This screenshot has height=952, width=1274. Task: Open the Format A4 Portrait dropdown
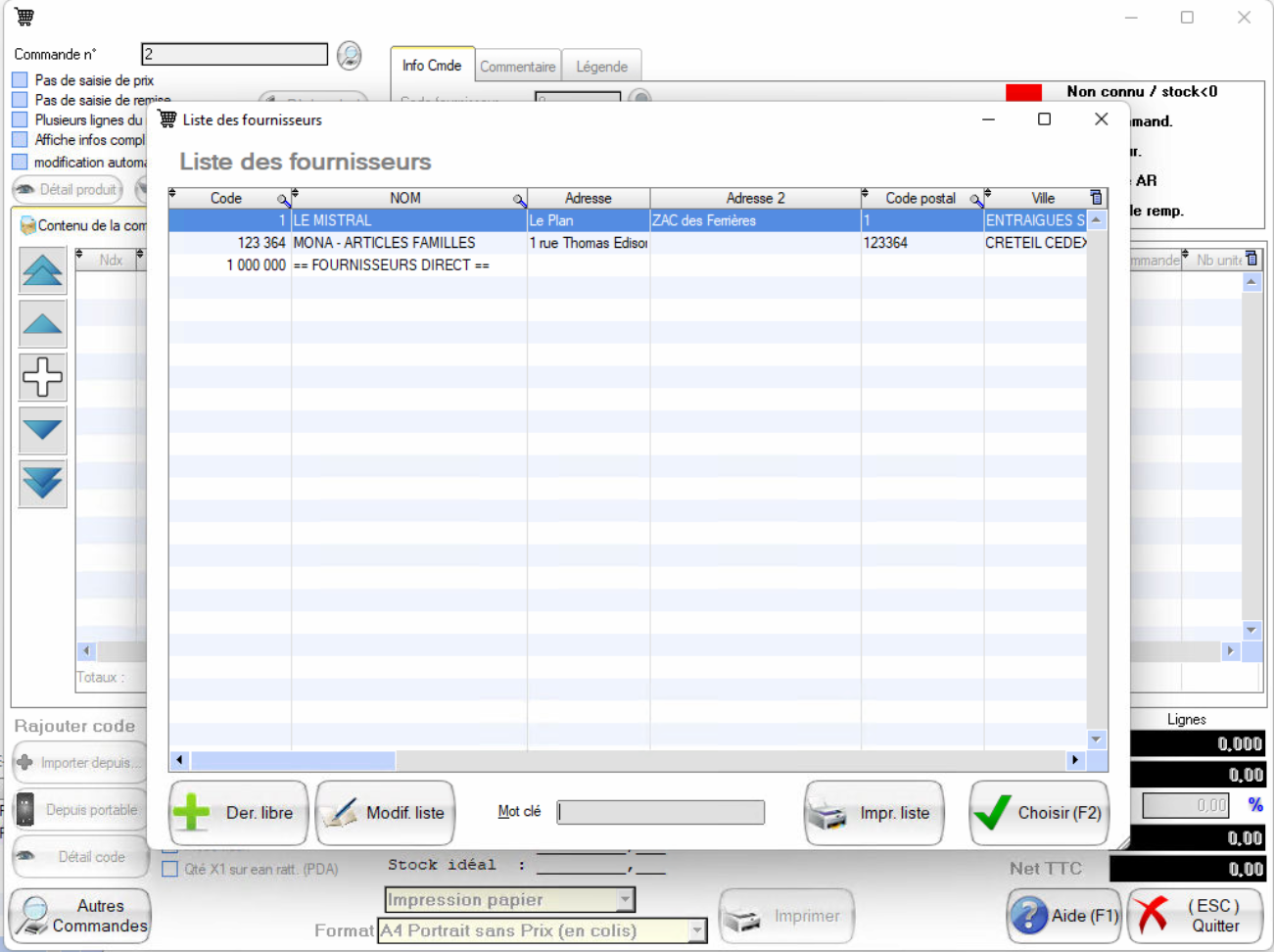[696, 930]
